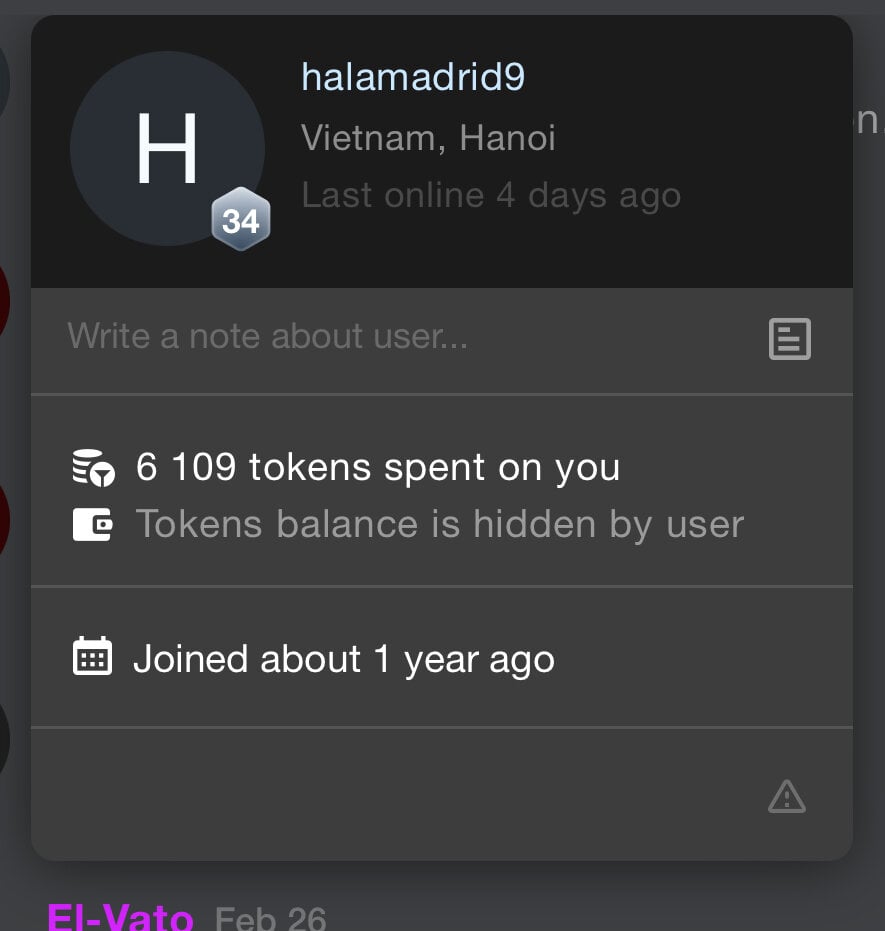
Task: Report user via warning triangle icon
Action: coord(787,796)
